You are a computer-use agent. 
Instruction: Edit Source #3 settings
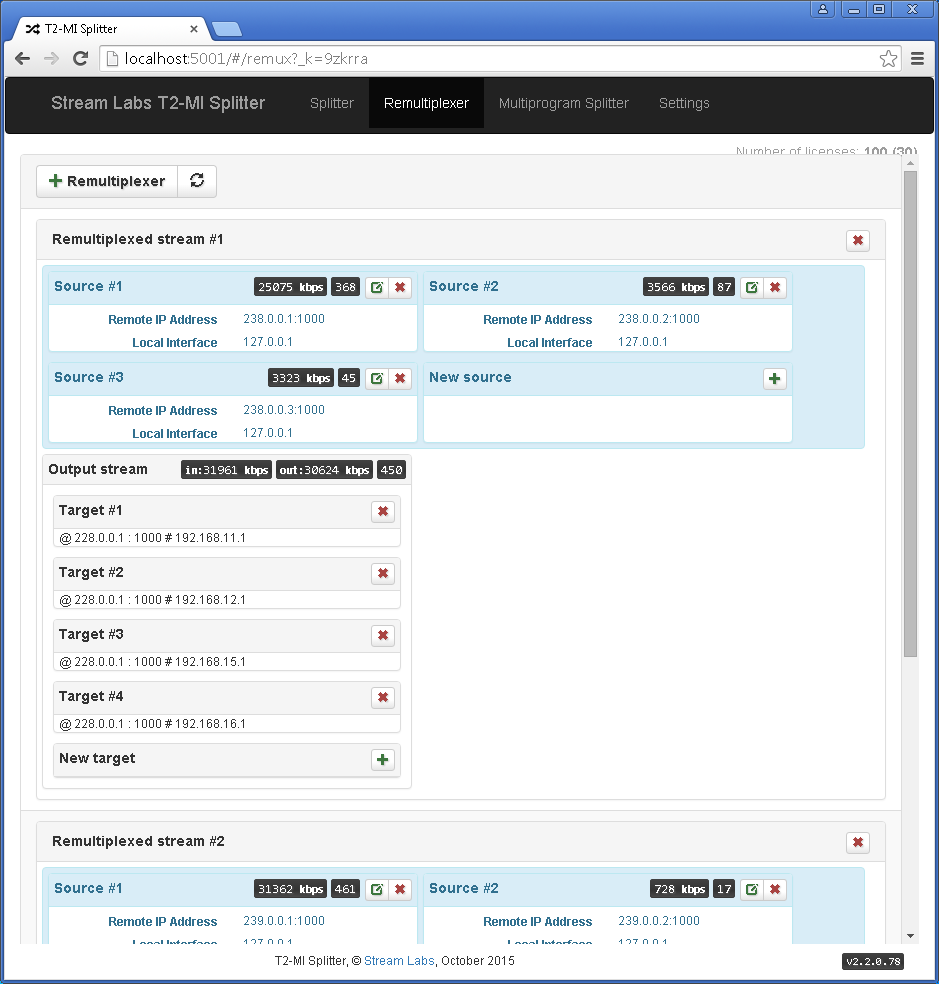pyautogui.click(x=377, y=378)
